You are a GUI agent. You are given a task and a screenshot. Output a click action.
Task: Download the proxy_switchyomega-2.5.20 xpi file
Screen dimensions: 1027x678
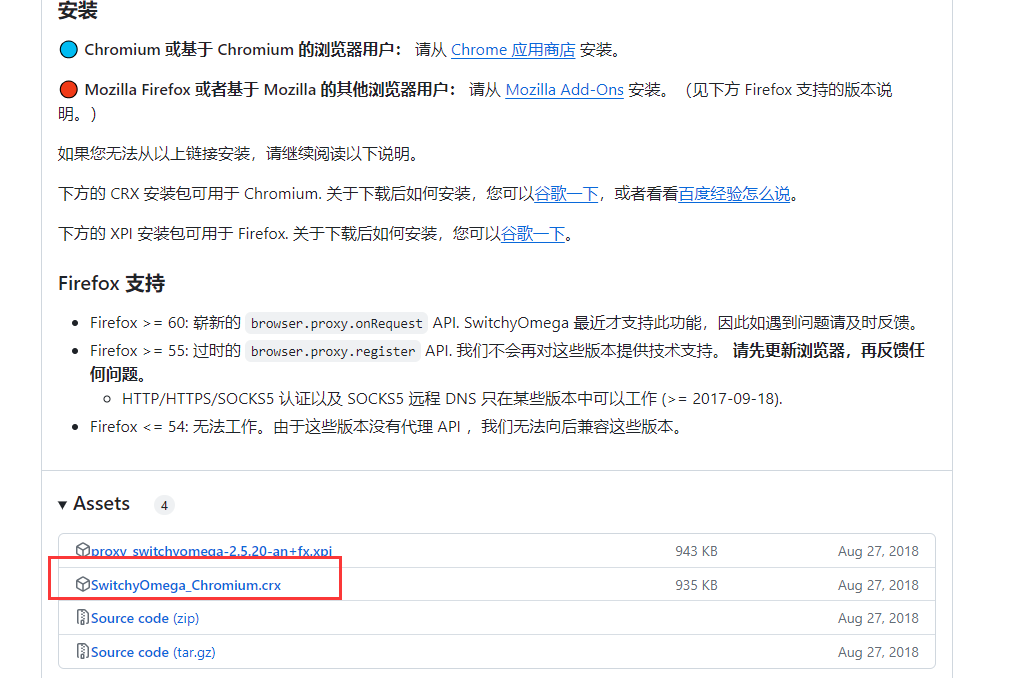pos(211,551)
